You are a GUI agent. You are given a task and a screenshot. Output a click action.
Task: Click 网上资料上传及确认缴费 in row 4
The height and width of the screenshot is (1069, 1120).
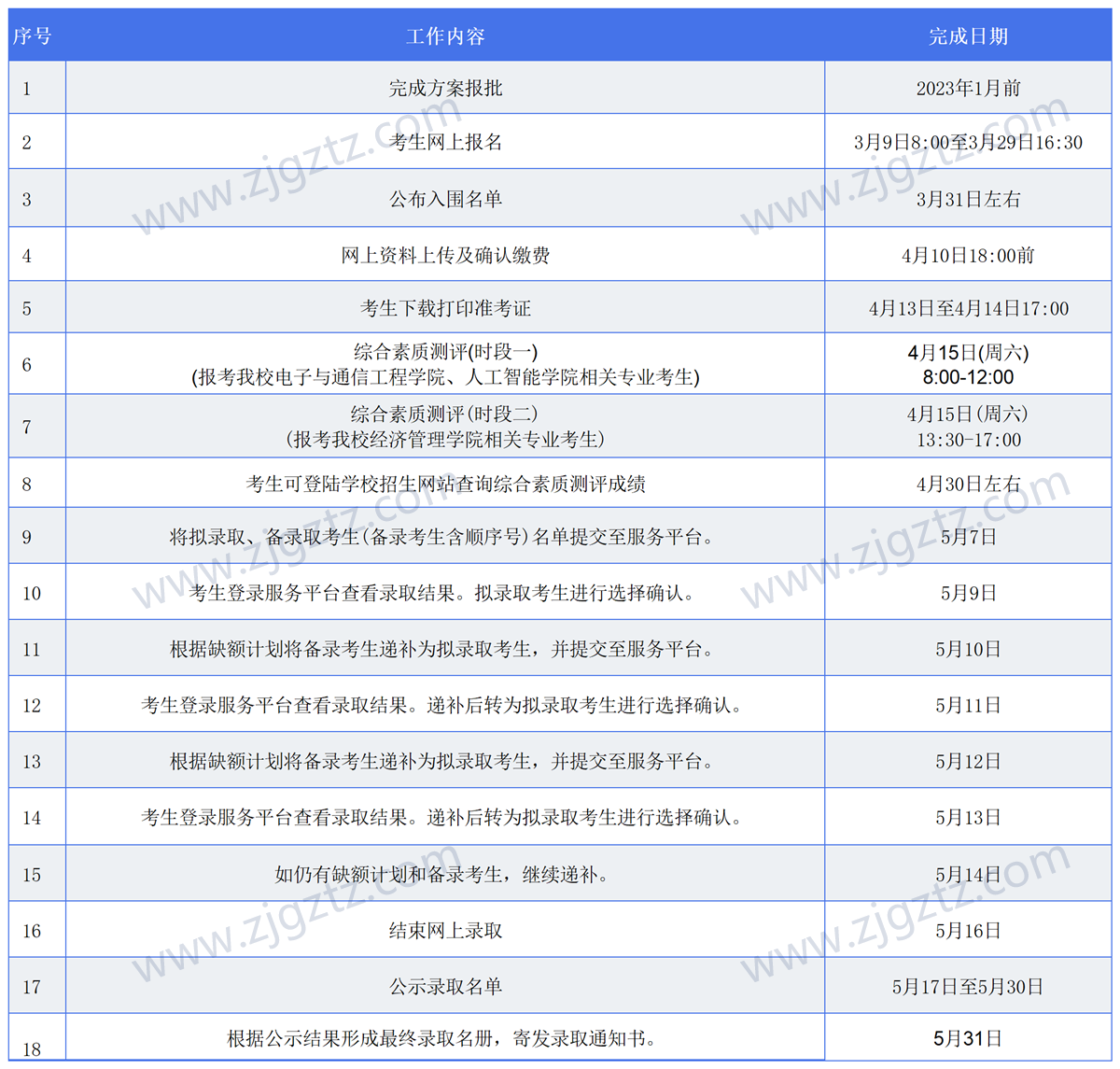pos(445,254)
